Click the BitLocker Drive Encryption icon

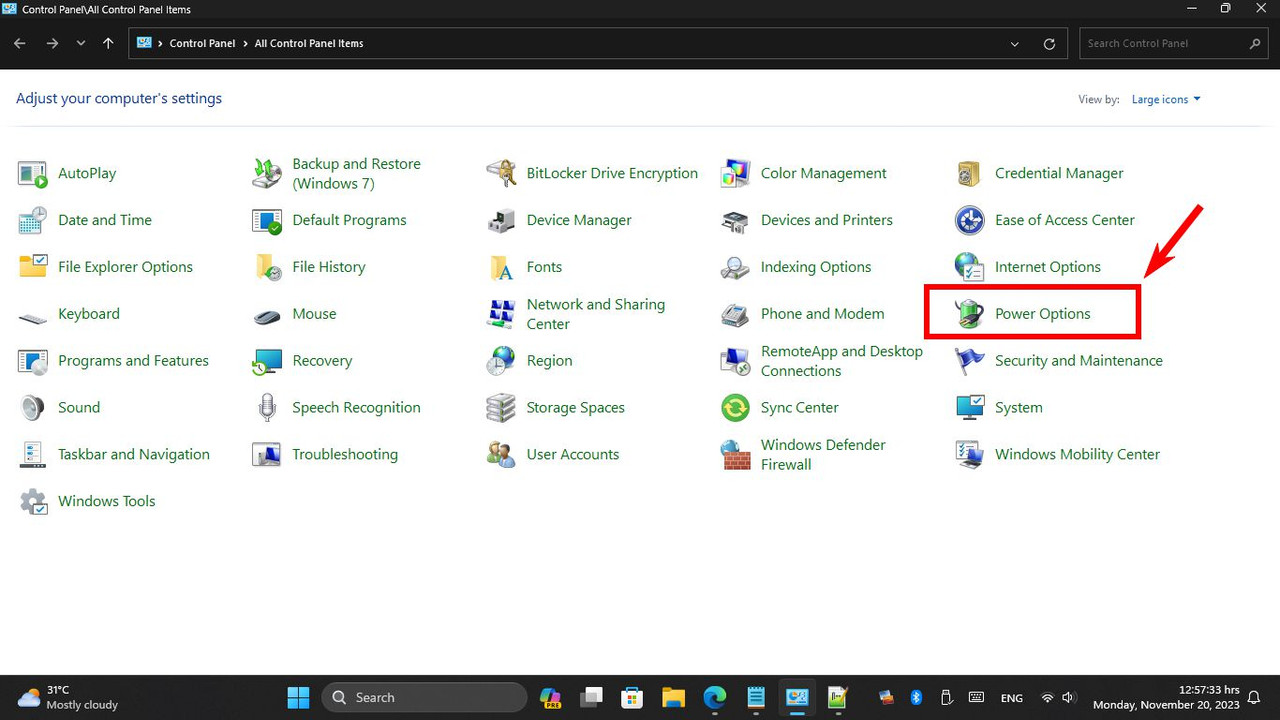click(501, 174)
